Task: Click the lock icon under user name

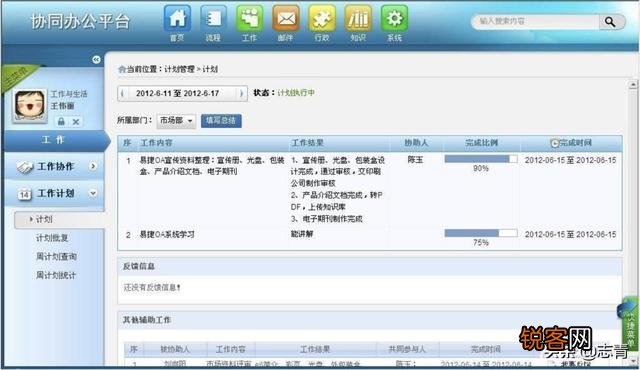Action: 61,121
